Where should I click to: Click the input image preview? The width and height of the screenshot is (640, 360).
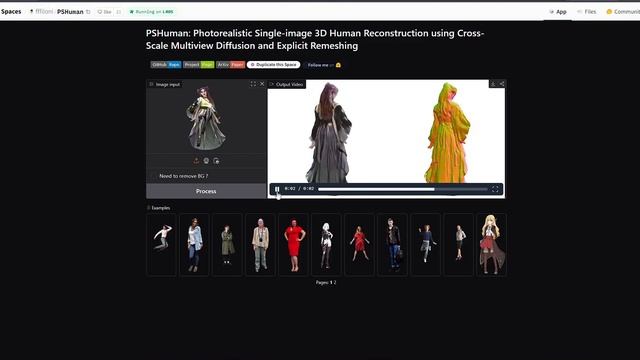click(206, 118)
